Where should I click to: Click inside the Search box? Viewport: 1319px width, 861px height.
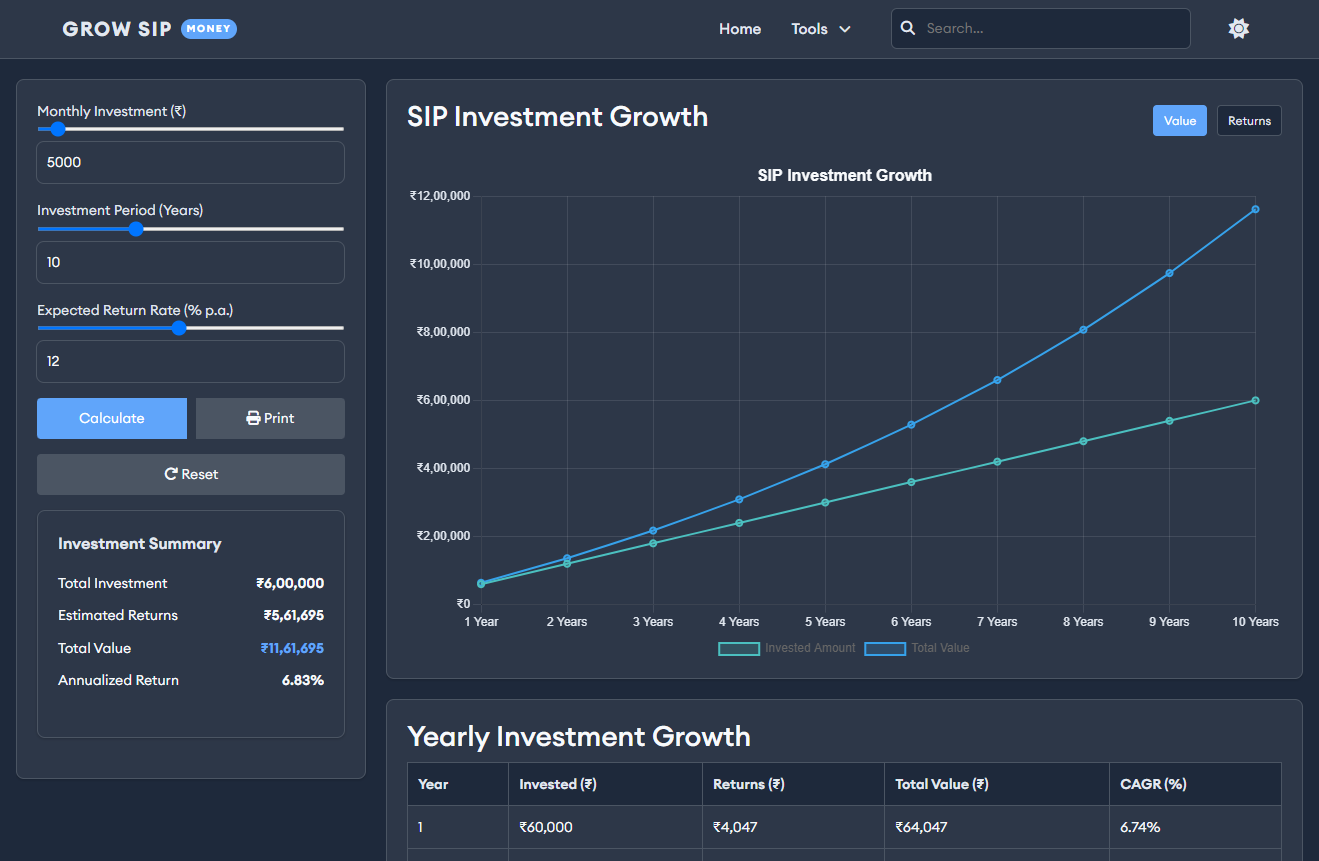pyautogui.click(x=1040, y=28)
